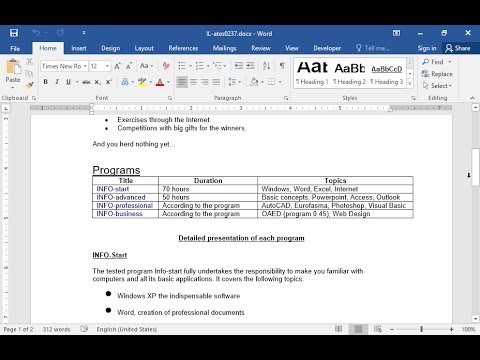Screen dimensions: 480x360
Task: Switch to the Design tab
Action: (111, 48)
